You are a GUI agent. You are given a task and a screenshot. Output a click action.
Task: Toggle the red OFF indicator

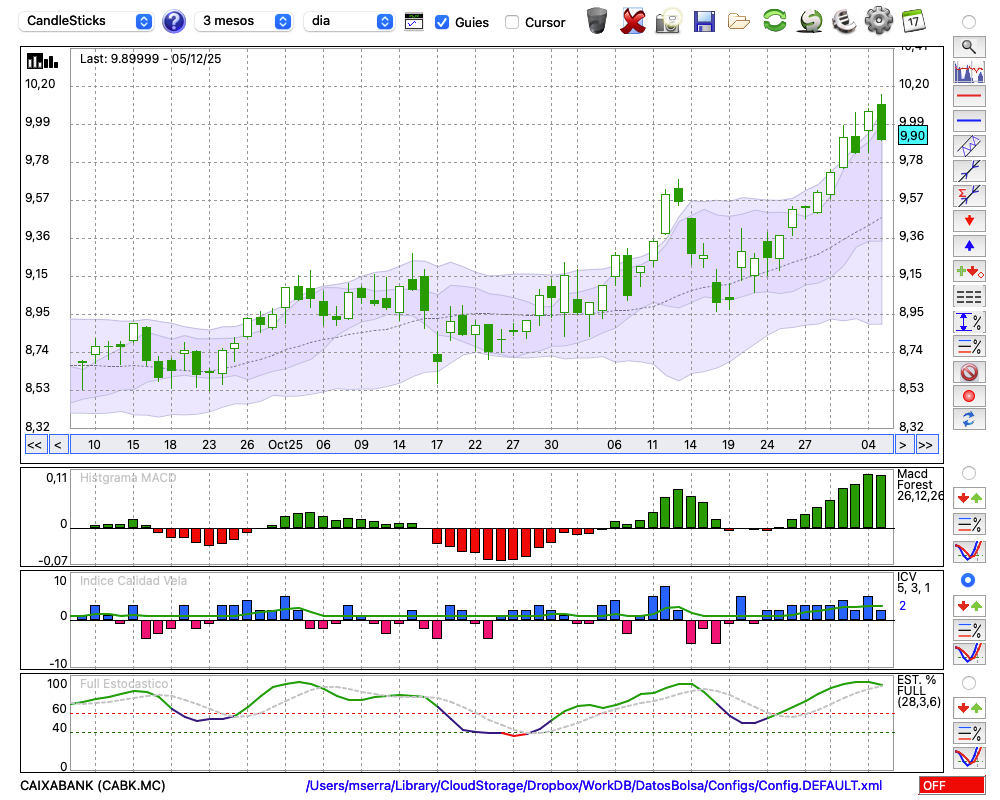coord(952,785)
